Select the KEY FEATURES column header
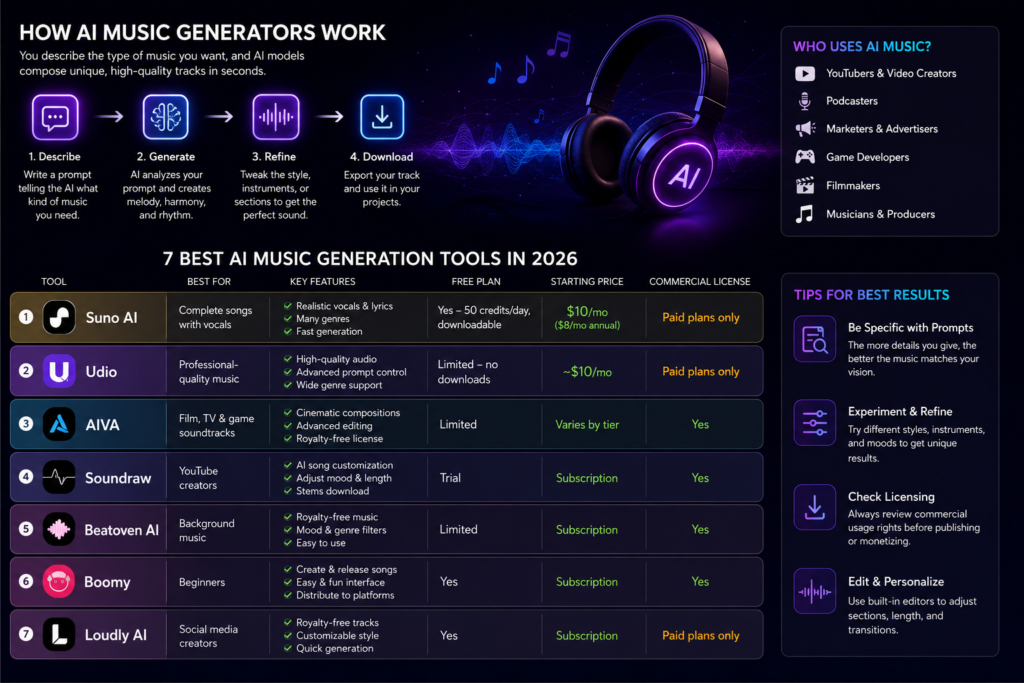 [x=323, y=281]
